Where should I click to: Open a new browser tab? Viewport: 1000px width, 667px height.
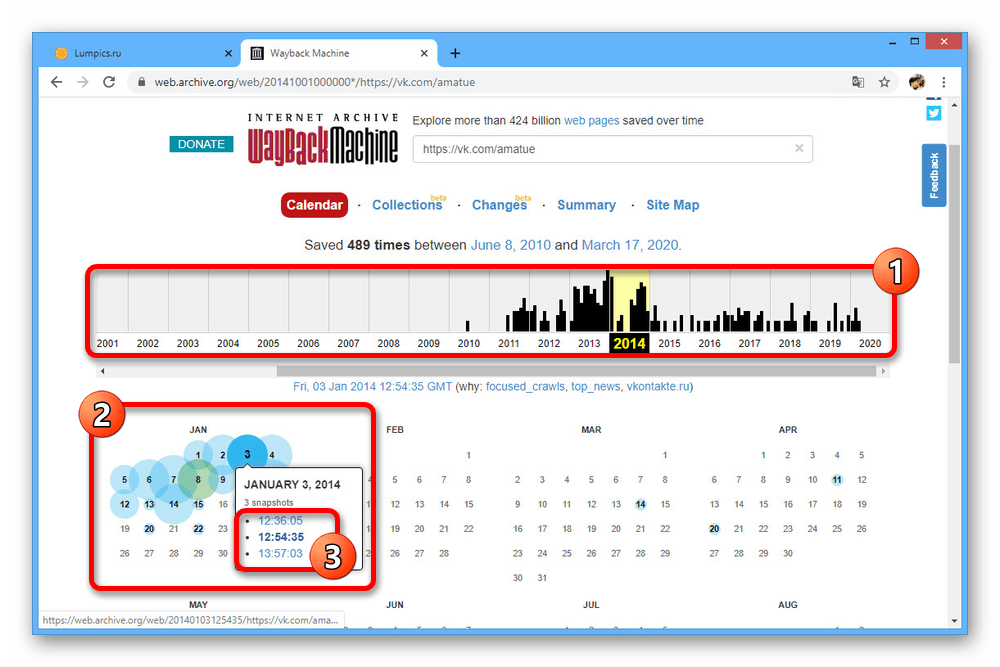455,54
